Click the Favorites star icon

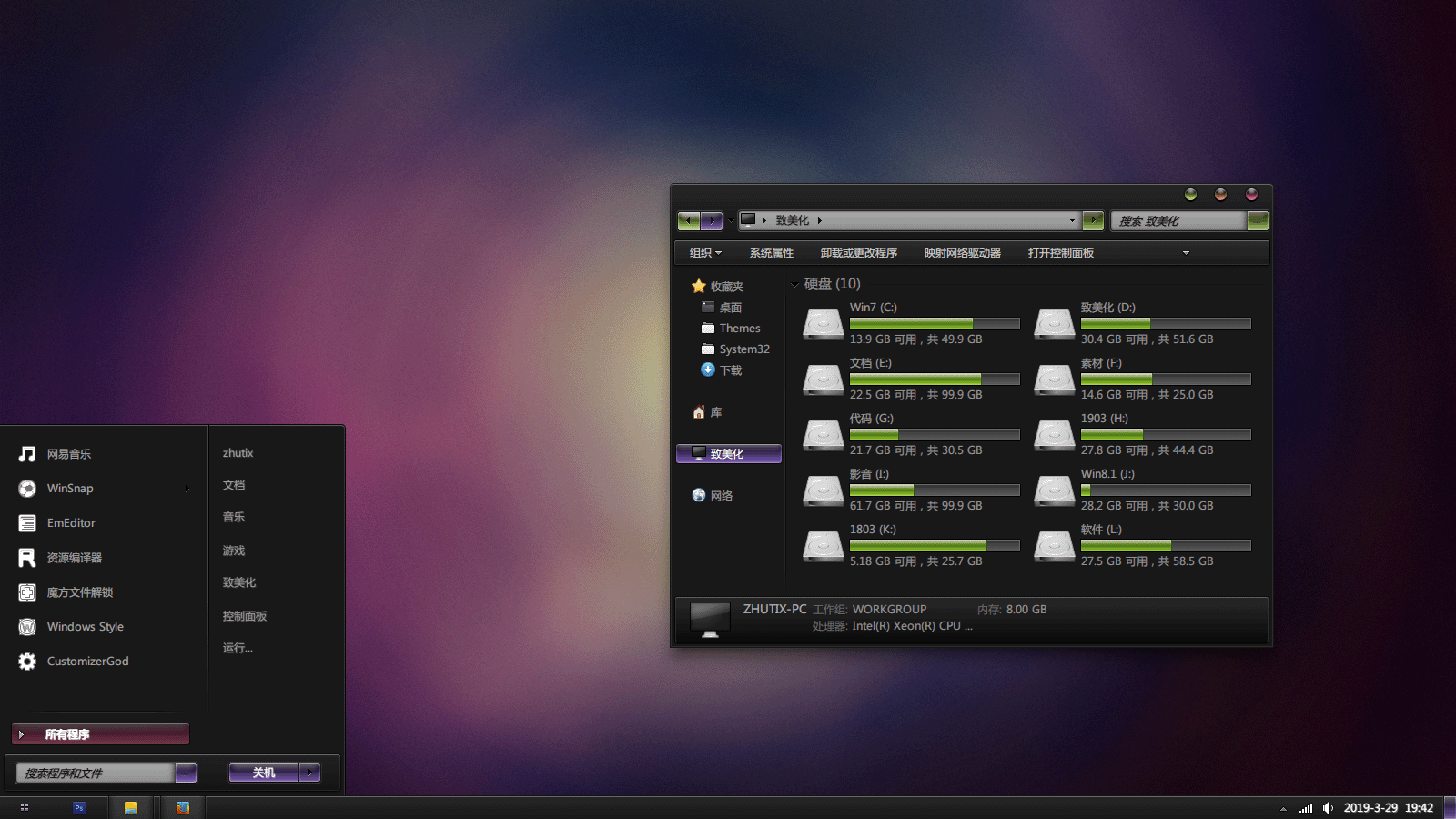[699, 287]
